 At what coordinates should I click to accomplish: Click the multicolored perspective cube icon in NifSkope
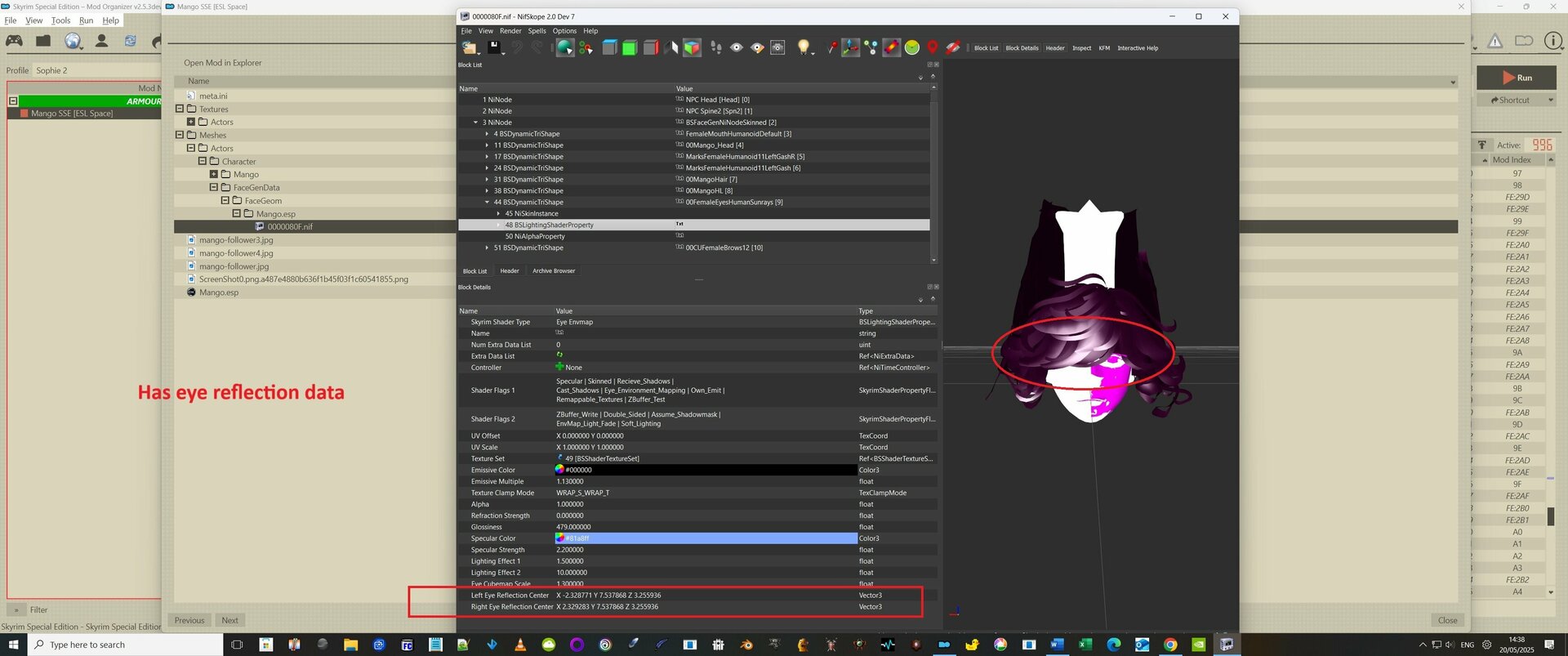tap(692, 48)
